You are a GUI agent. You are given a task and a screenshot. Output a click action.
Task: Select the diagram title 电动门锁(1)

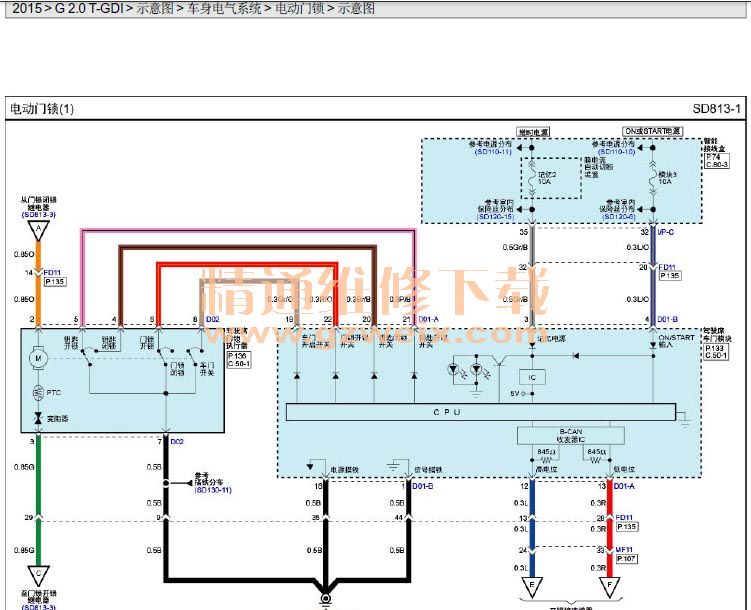[x=42, y=109]
